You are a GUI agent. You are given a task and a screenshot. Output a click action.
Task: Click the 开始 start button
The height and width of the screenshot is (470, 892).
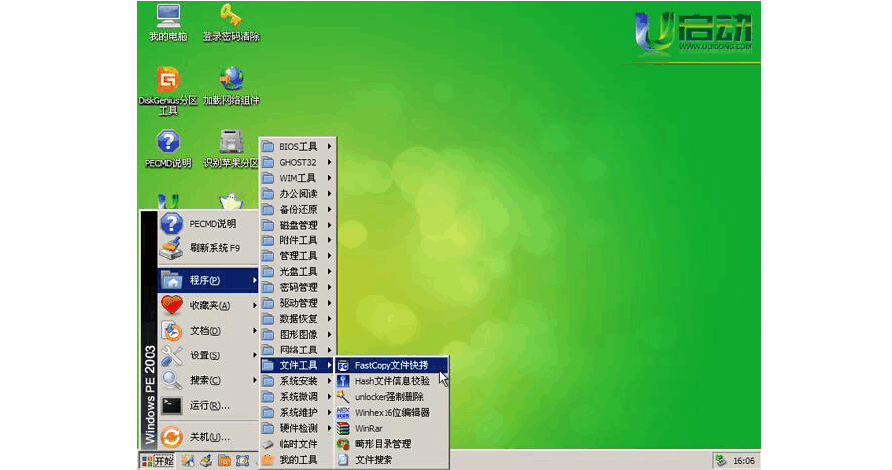coord(157,461)
